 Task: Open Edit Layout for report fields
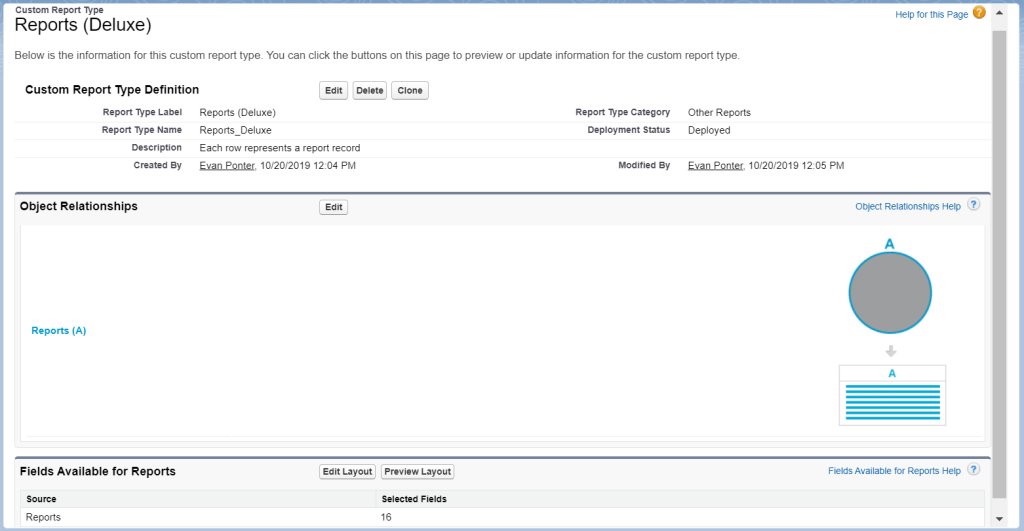[x=347, y=472]
